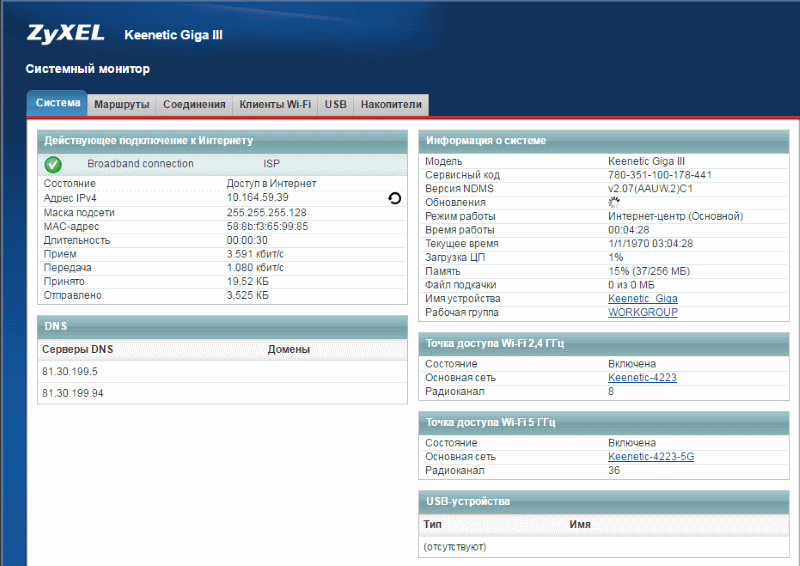The image size is (800, 566).
Task: Click received value 19,52 КБ
Action: pyautogui.click(x=247, y=282)
